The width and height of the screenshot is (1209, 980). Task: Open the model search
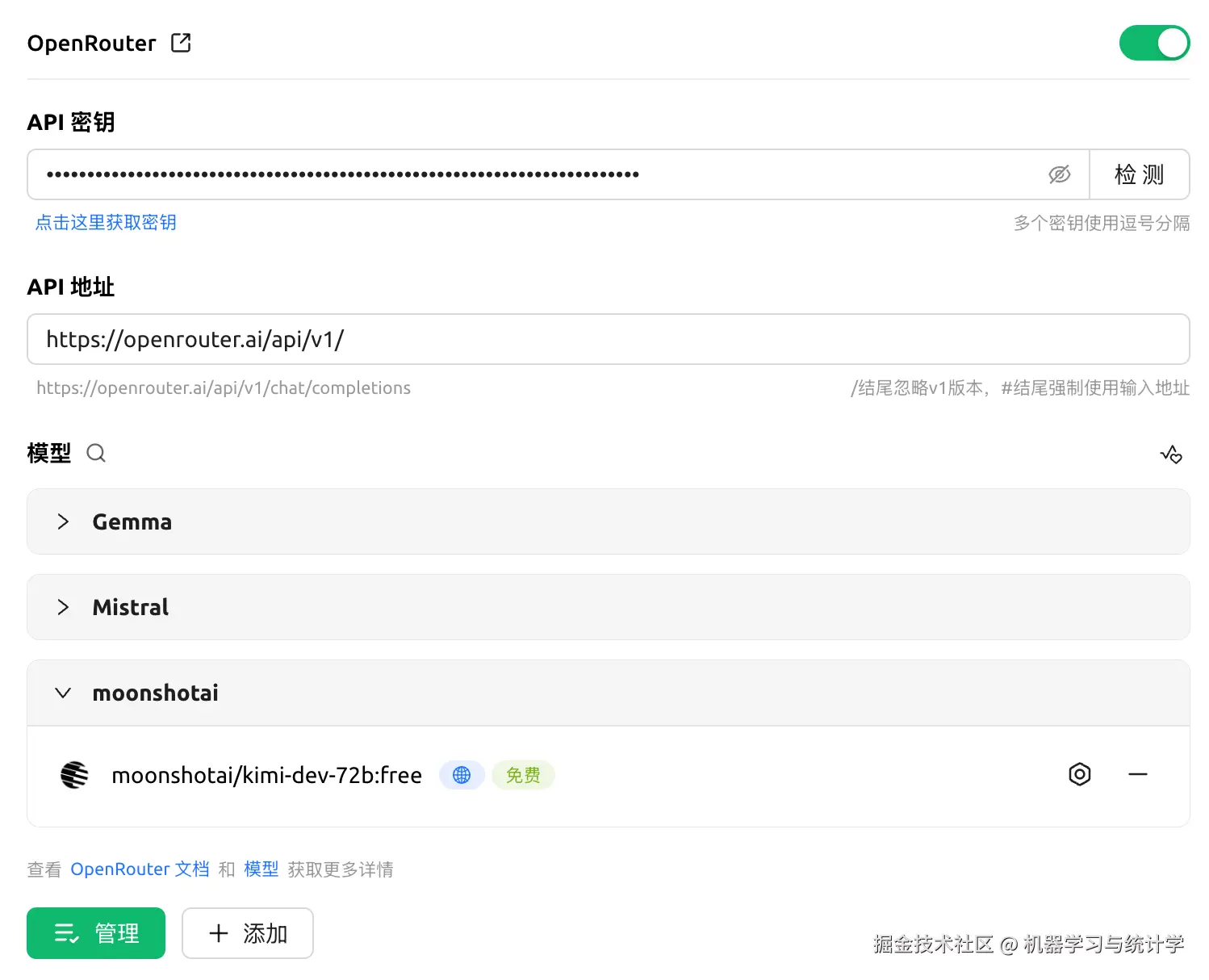pyautogui.click(x=96, y=453)
